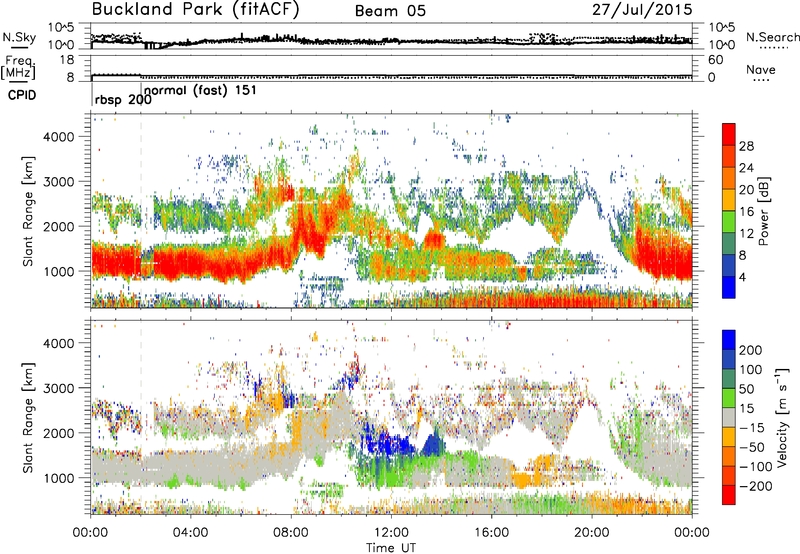Click the "12:00" time axis label

point(391,533)
